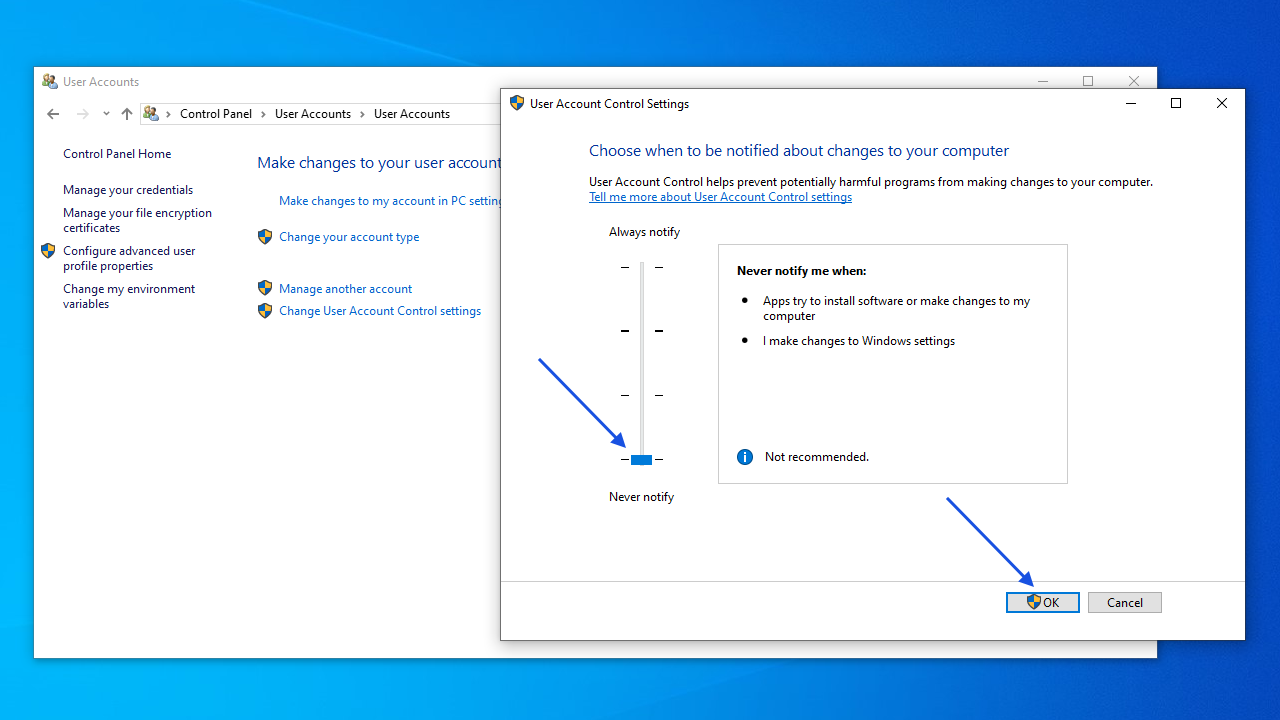Open Manage another account link

pyautogui.click(x=345, y=289)
